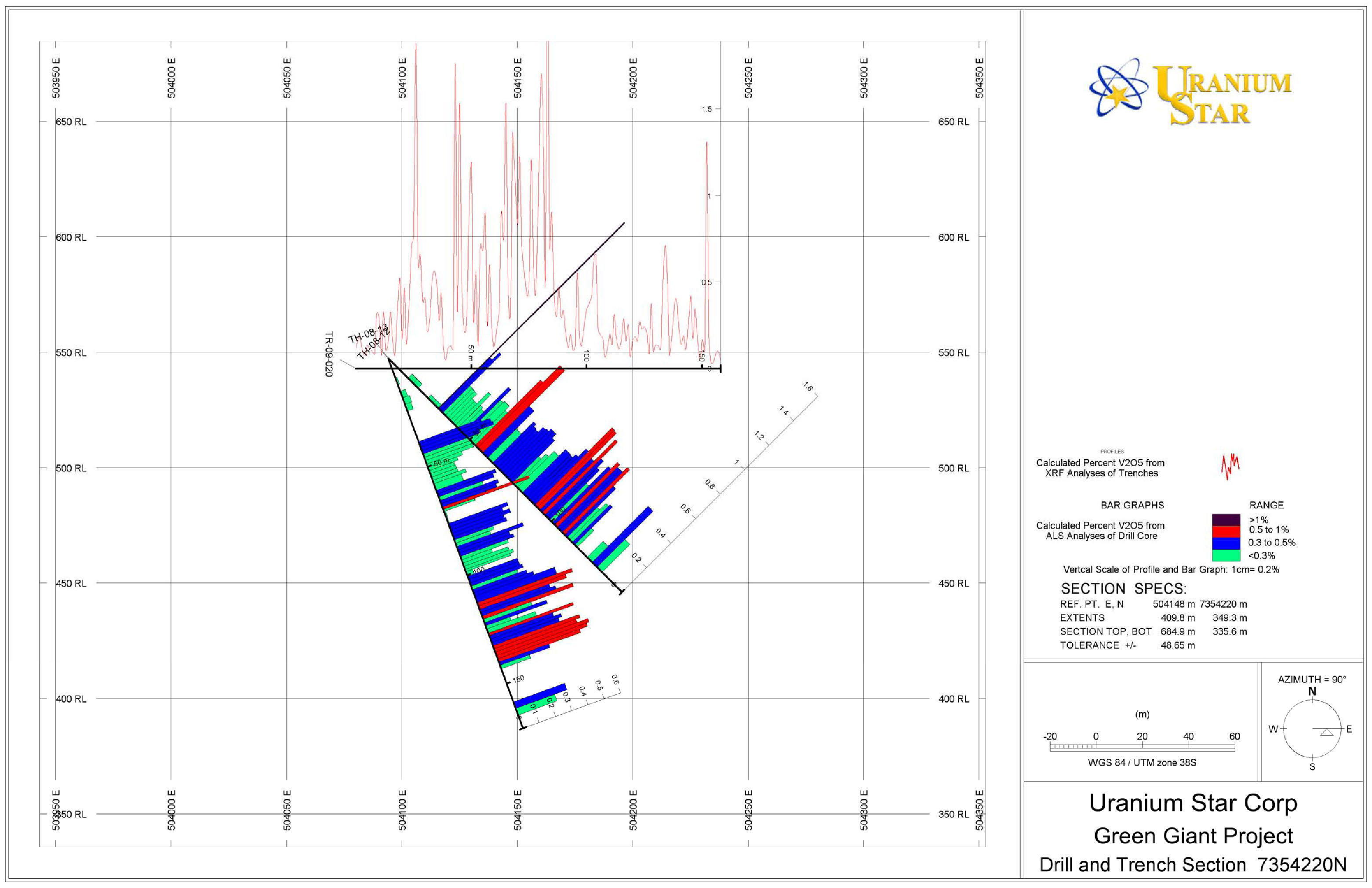Click the 'REF. PT. E, N' label
This screenshot has width=1372, height=888.
point(1091,605)
